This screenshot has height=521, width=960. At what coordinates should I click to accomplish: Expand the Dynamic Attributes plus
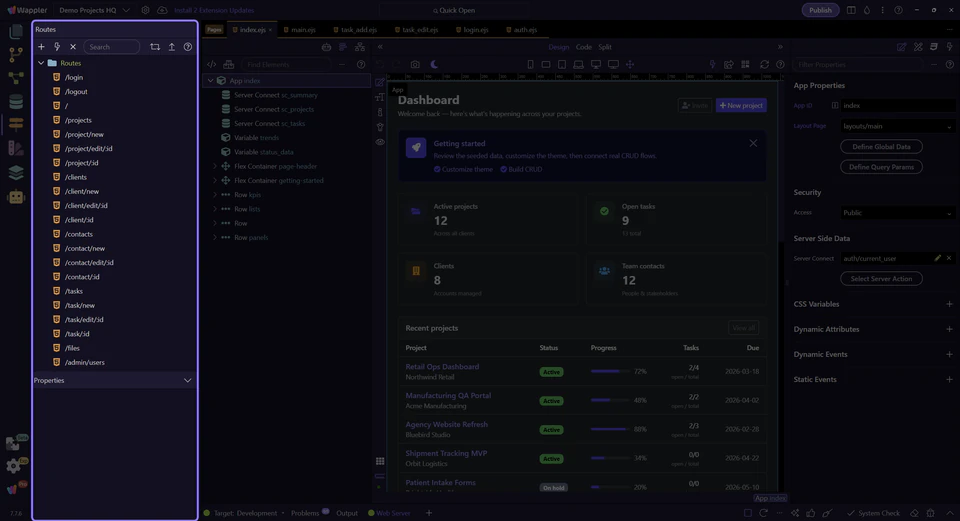pos(949,329)
